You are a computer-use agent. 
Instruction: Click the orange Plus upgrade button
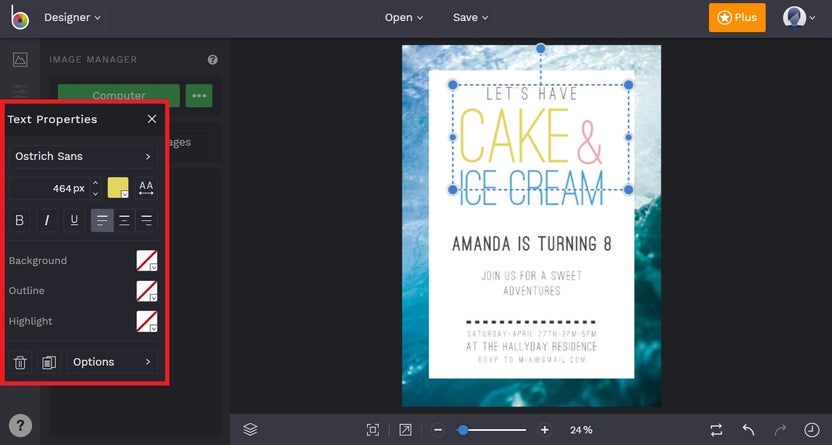coord(737,18)
